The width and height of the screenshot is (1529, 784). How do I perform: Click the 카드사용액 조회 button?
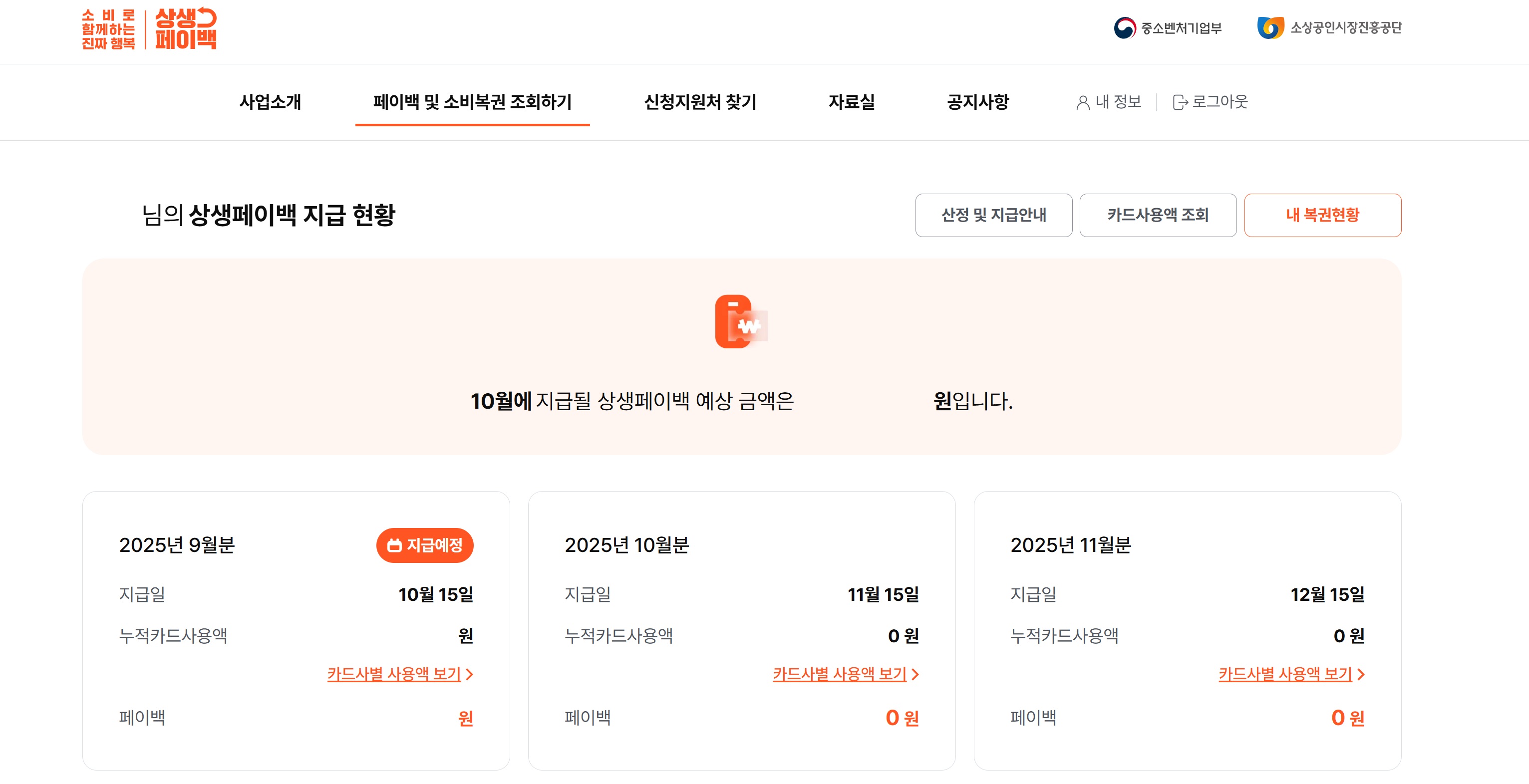point(1158,215)
